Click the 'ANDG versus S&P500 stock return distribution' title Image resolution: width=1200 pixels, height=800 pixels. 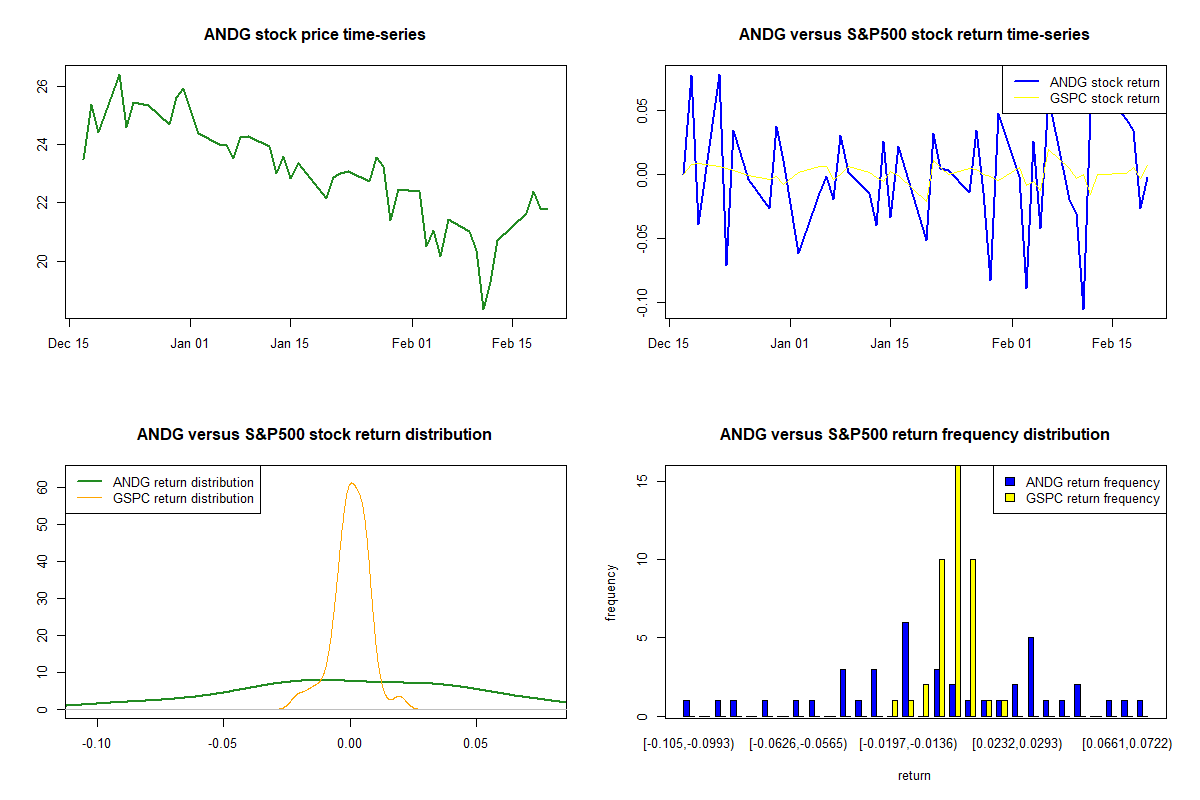point(314,435)
